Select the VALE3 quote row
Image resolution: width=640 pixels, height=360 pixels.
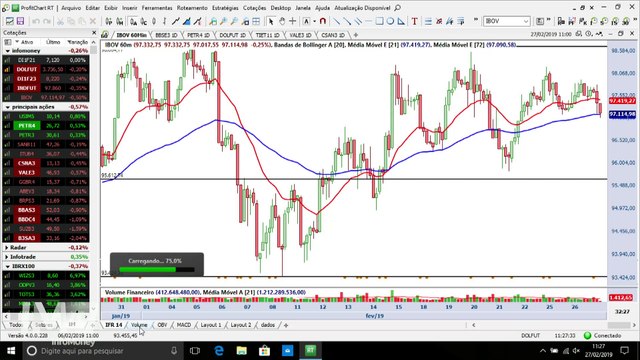click(x=46, y=173)
